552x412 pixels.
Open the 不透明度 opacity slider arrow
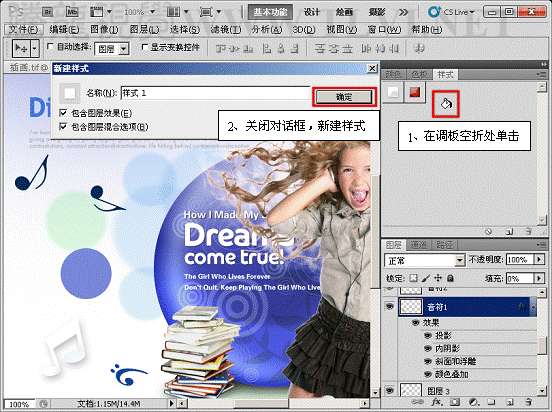click(539, 260)
